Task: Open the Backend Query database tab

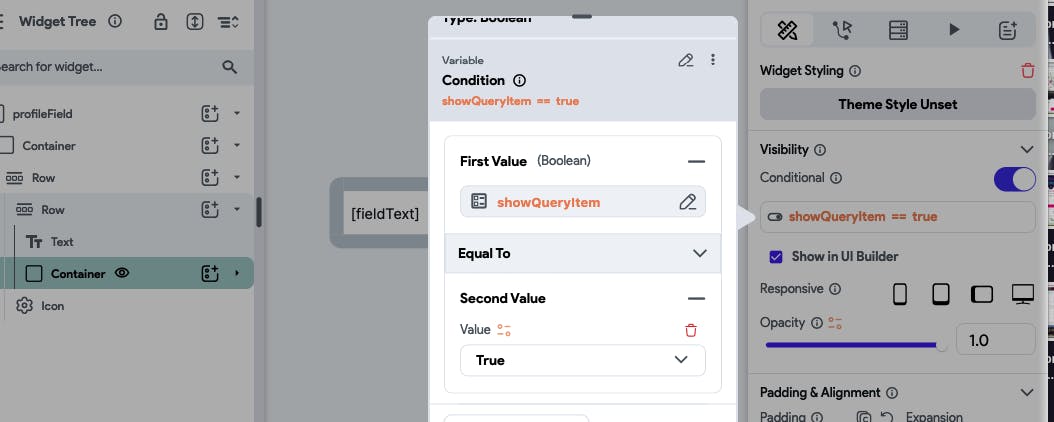Action: (898, 30)
